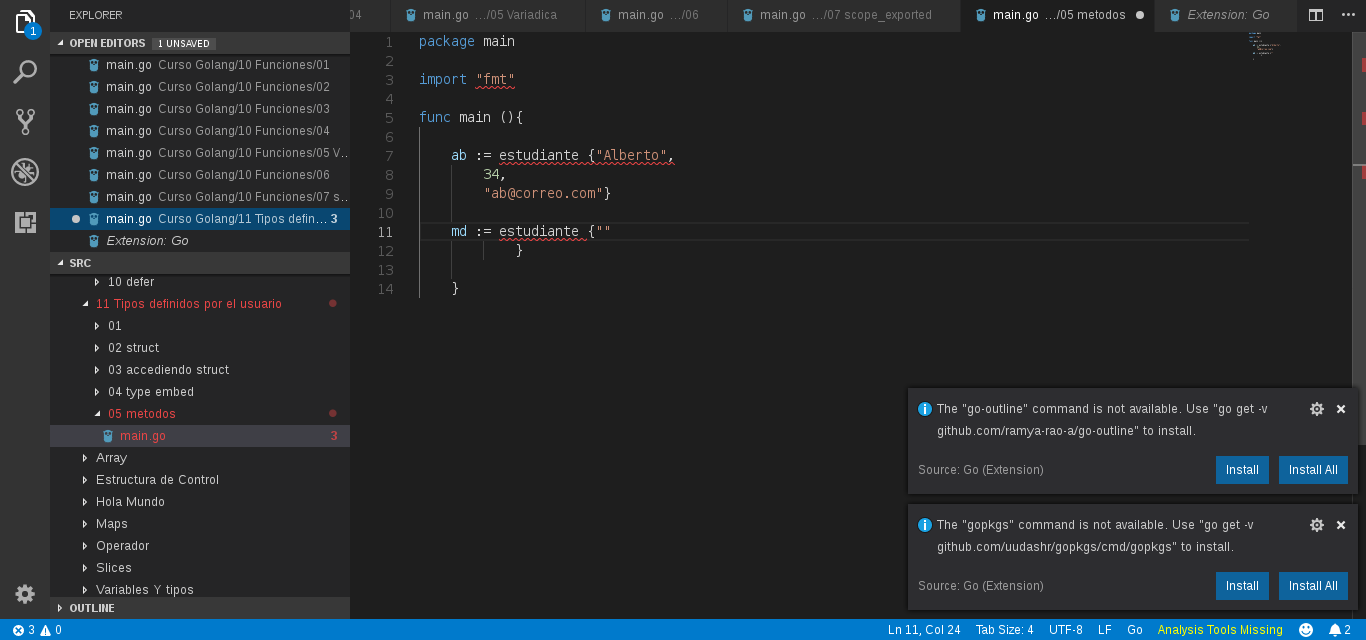Collapse 11 Tipos definidos por el usuario folder
The image size is (1366, 640).
pyautogui.click(x=85, y=304)
